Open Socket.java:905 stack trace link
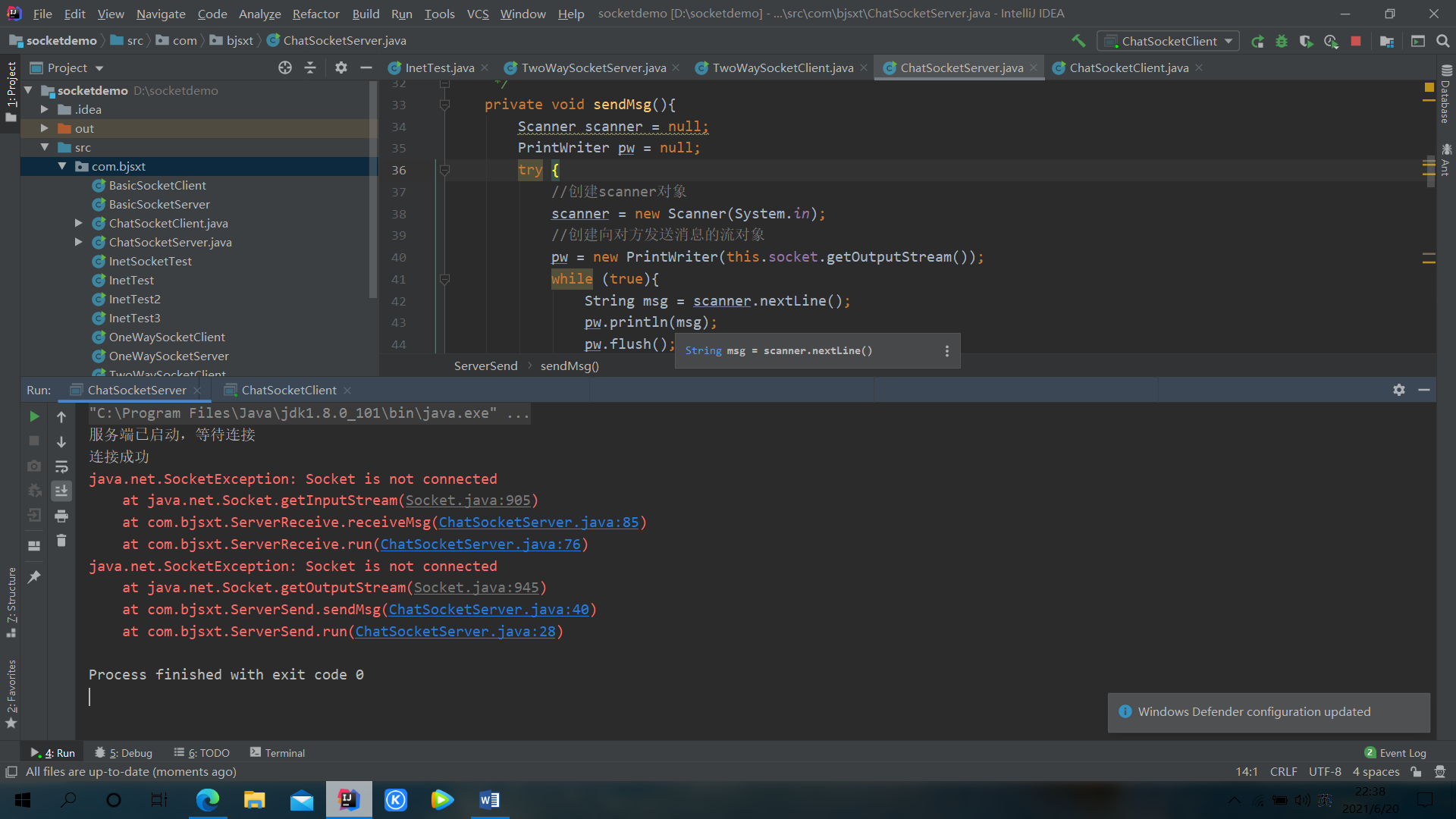This screenshot has height=819, width=1456. [468, 500]
